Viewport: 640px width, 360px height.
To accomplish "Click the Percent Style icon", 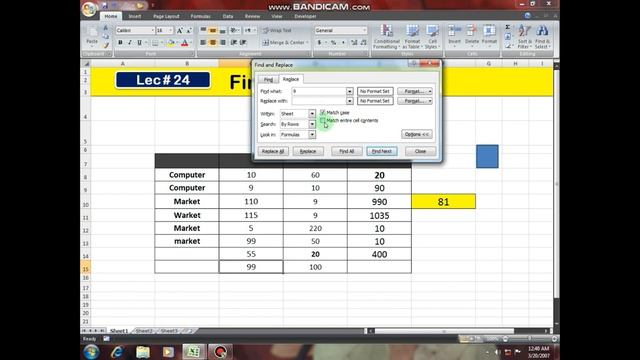I will click(x=333, y=42).
